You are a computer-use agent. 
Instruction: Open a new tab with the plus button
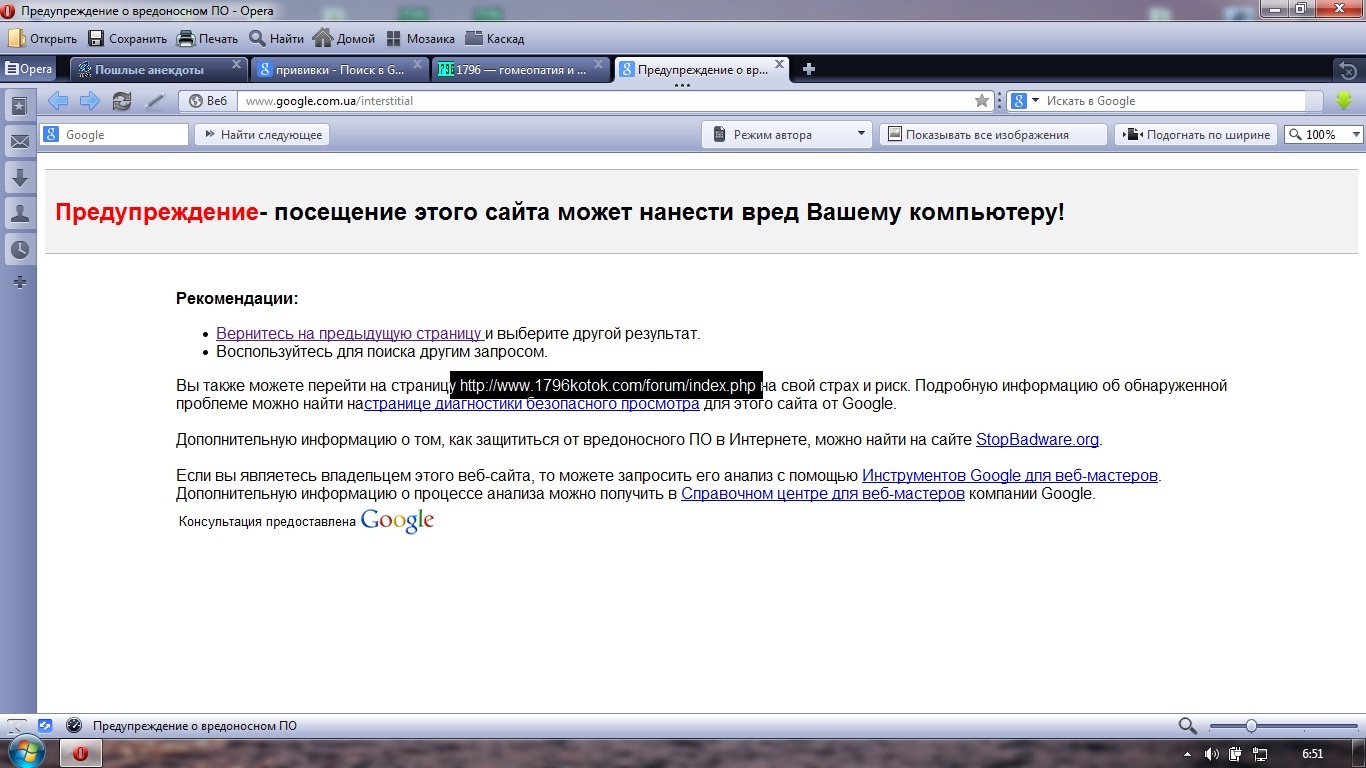[809, 69]
